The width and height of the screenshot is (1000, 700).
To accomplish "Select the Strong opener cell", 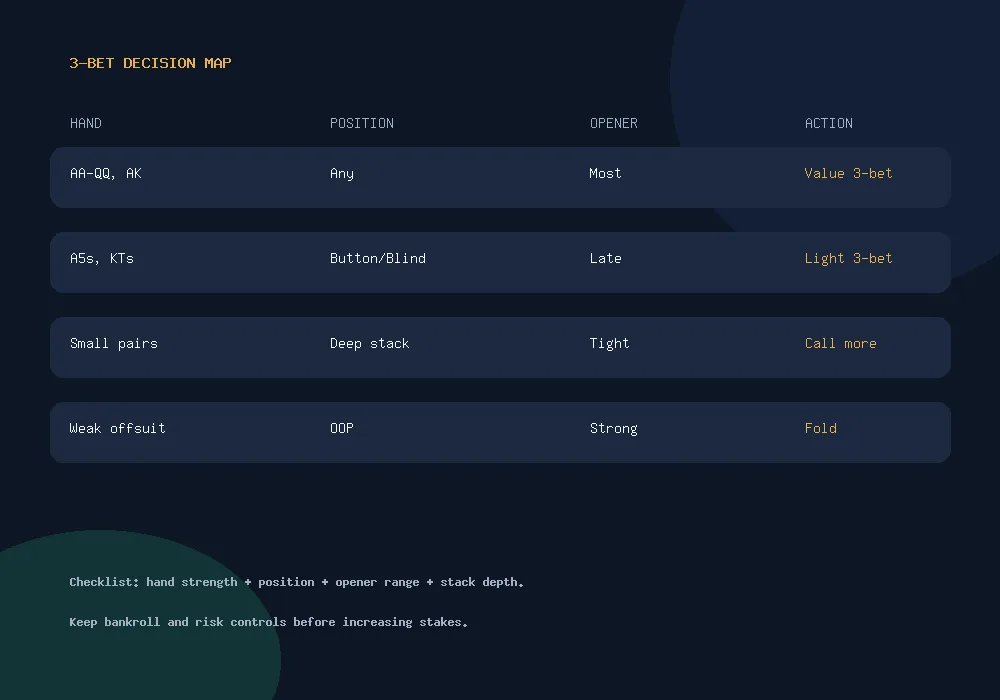I will [614, 428].
